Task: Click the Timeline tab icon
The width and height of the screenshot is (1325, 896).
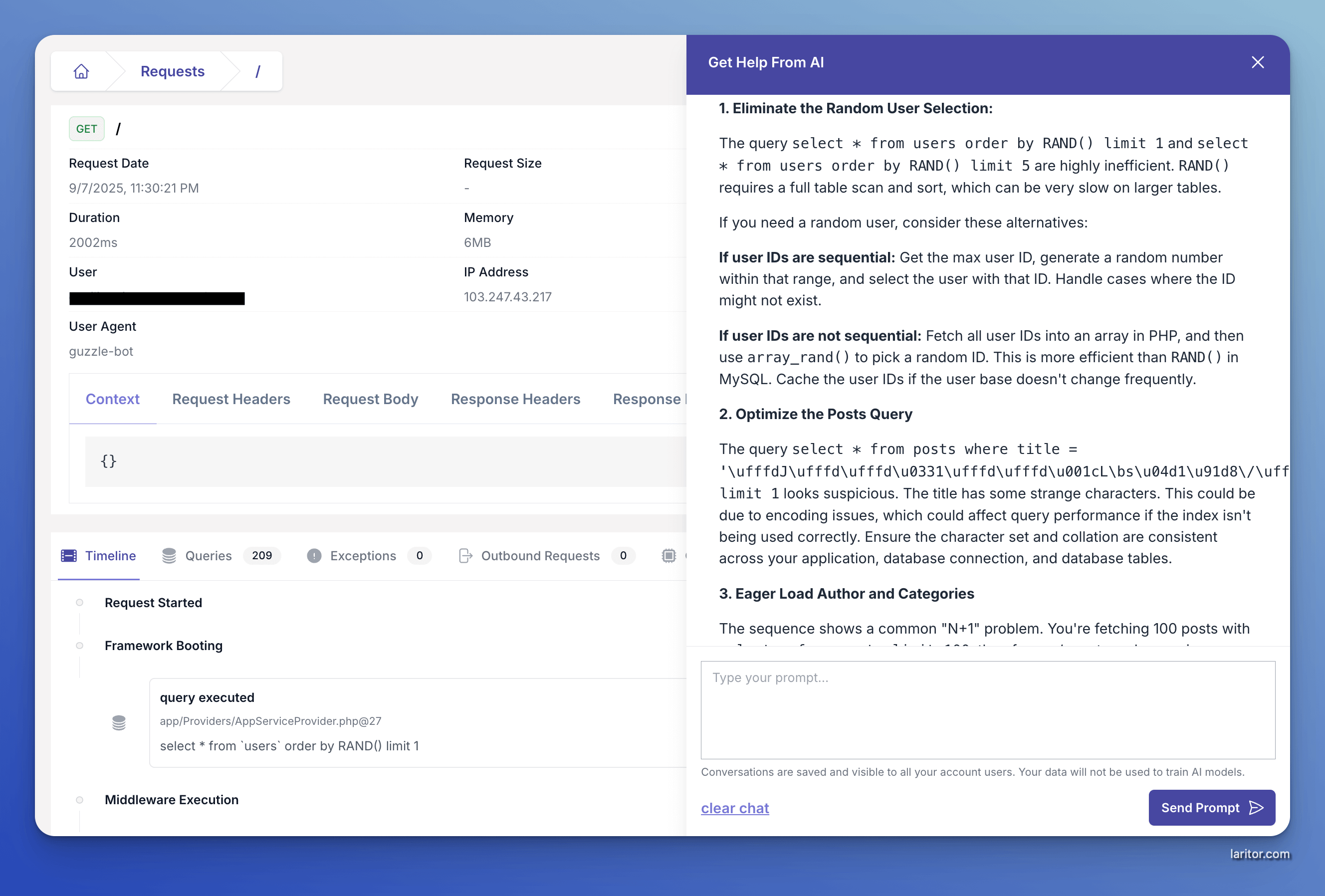Action: 69,556
